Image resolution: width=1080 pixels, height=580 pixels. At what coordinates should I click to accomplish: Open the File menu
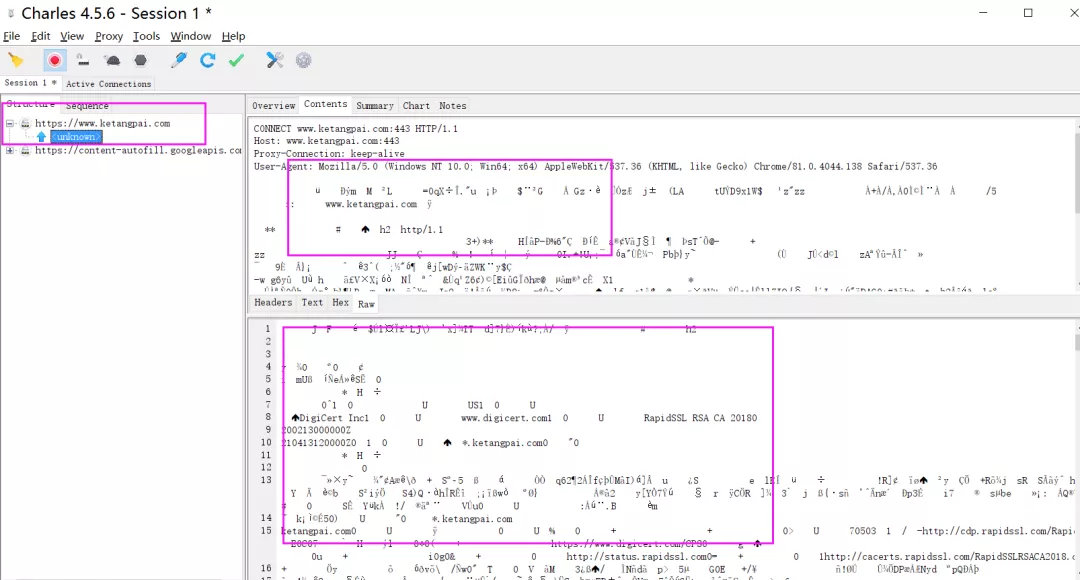click(x=12, y=36)
